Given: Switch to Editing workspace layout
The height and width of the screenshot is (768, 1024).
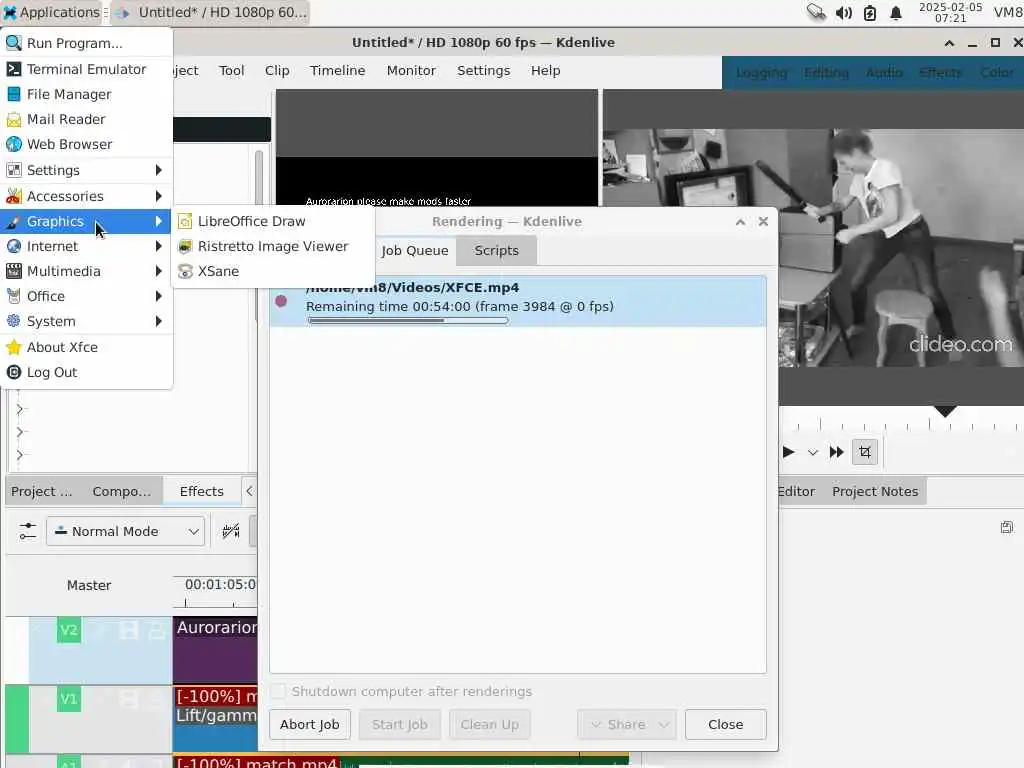Looking at the screenshot, I should pyautogui.click(x=826, y=72).
